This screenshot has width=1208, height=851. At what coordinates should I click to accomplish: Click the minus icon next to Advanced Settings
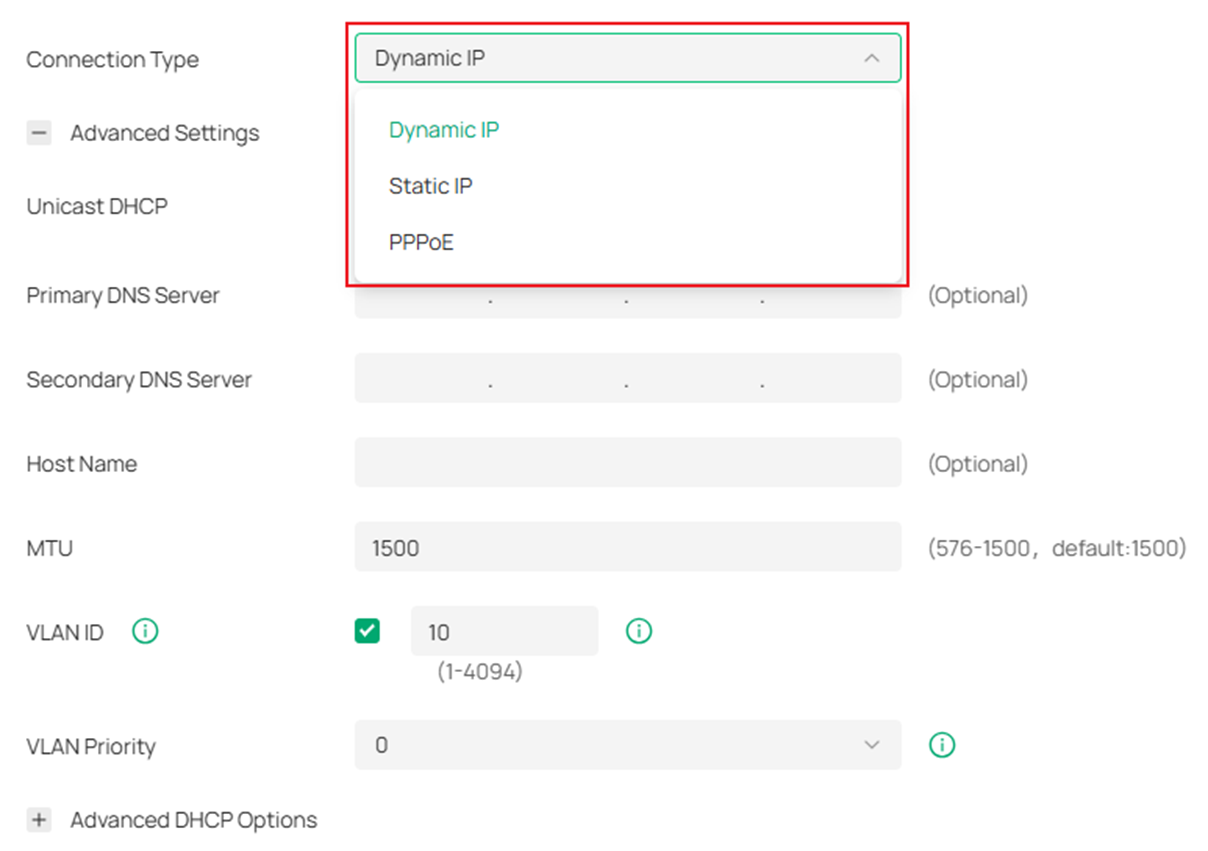pyautogui.click(x=38, y=132)
